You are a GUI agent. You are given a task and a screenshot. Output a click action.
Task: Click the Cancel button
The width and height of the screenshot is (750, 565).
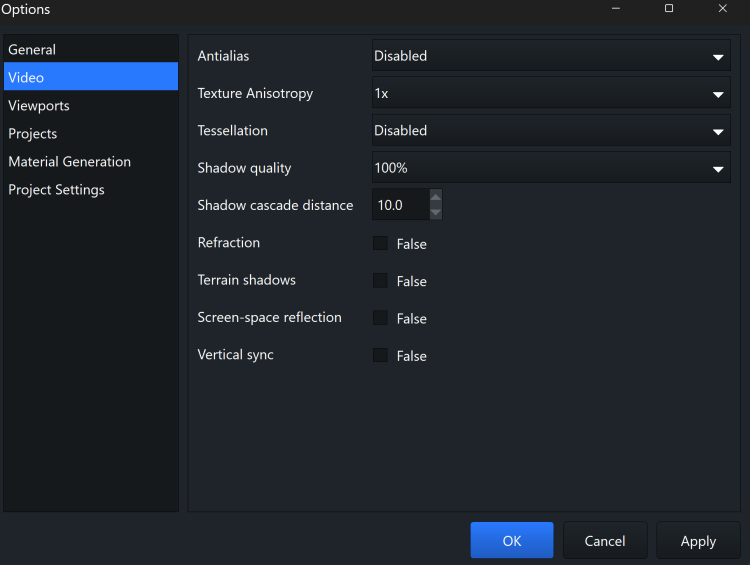pos(605,541)
